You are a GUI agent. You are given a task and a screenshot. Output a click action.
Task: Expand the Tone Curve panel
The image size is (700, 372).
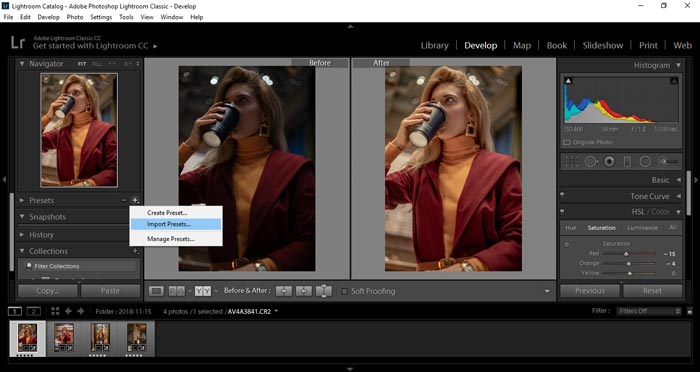(678, 196)
